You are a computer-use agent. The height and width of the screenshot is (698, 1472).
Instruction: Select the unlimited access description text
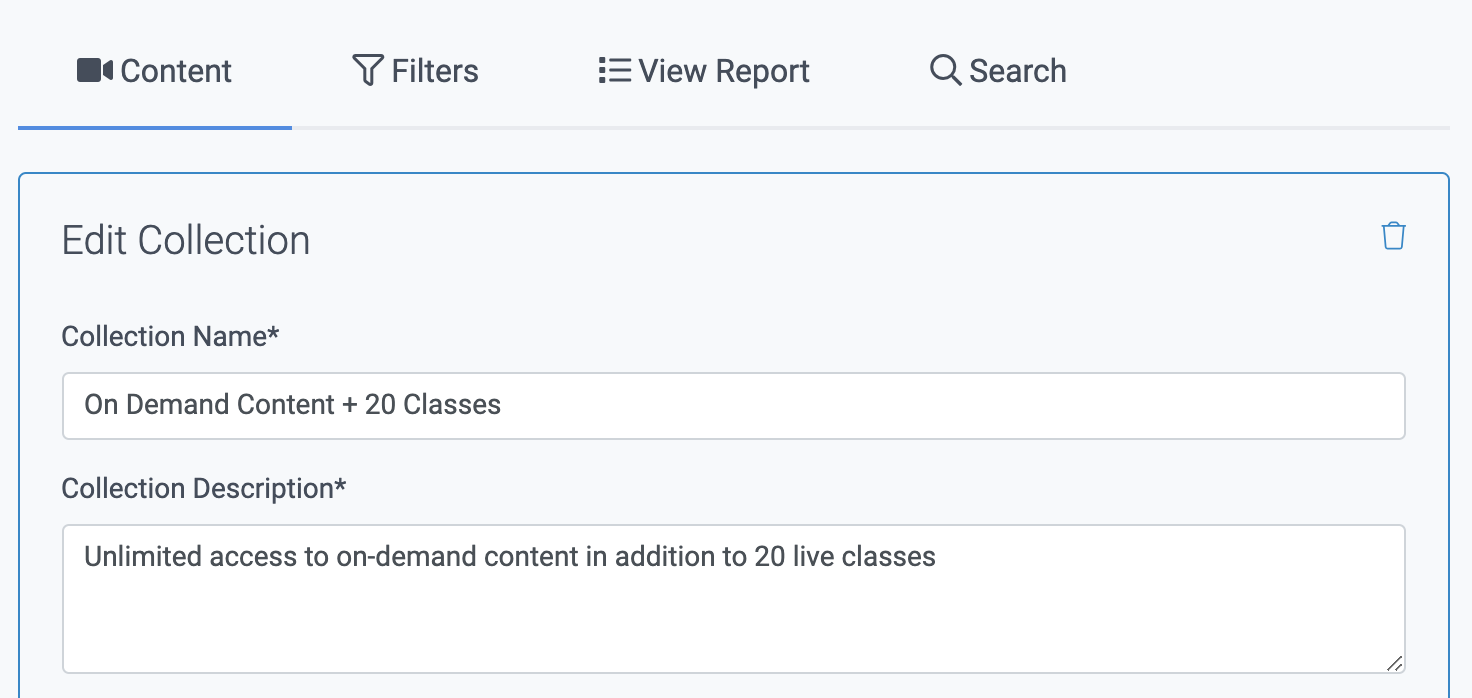pos(511,556)
